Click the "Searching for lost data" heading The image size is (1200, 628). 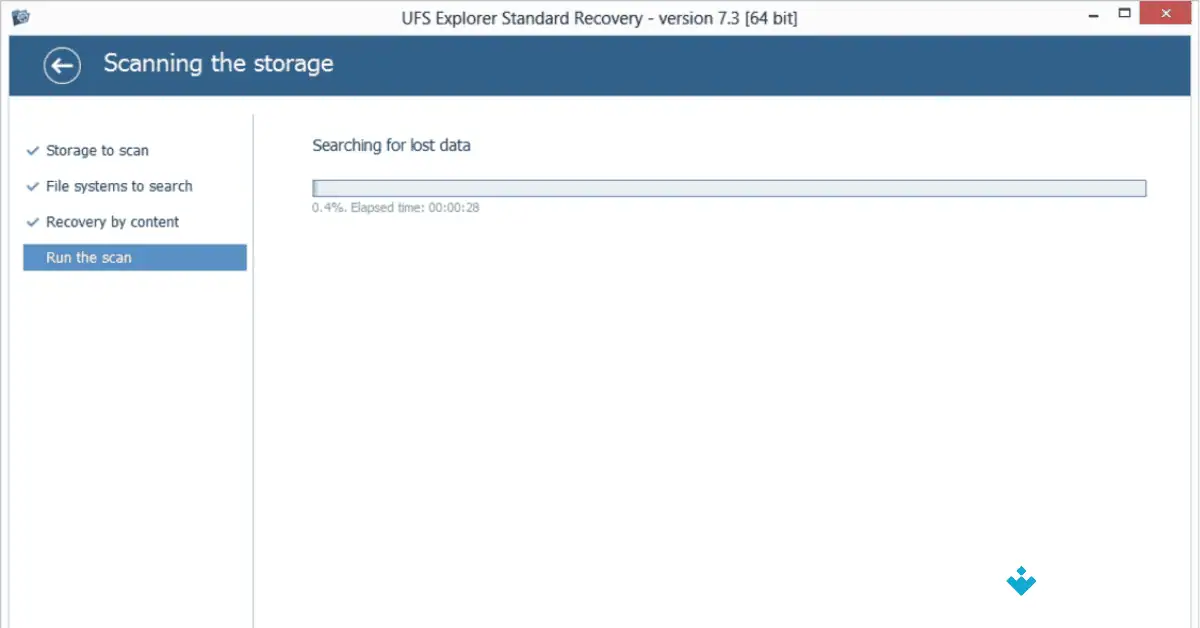tap(390, 145)
